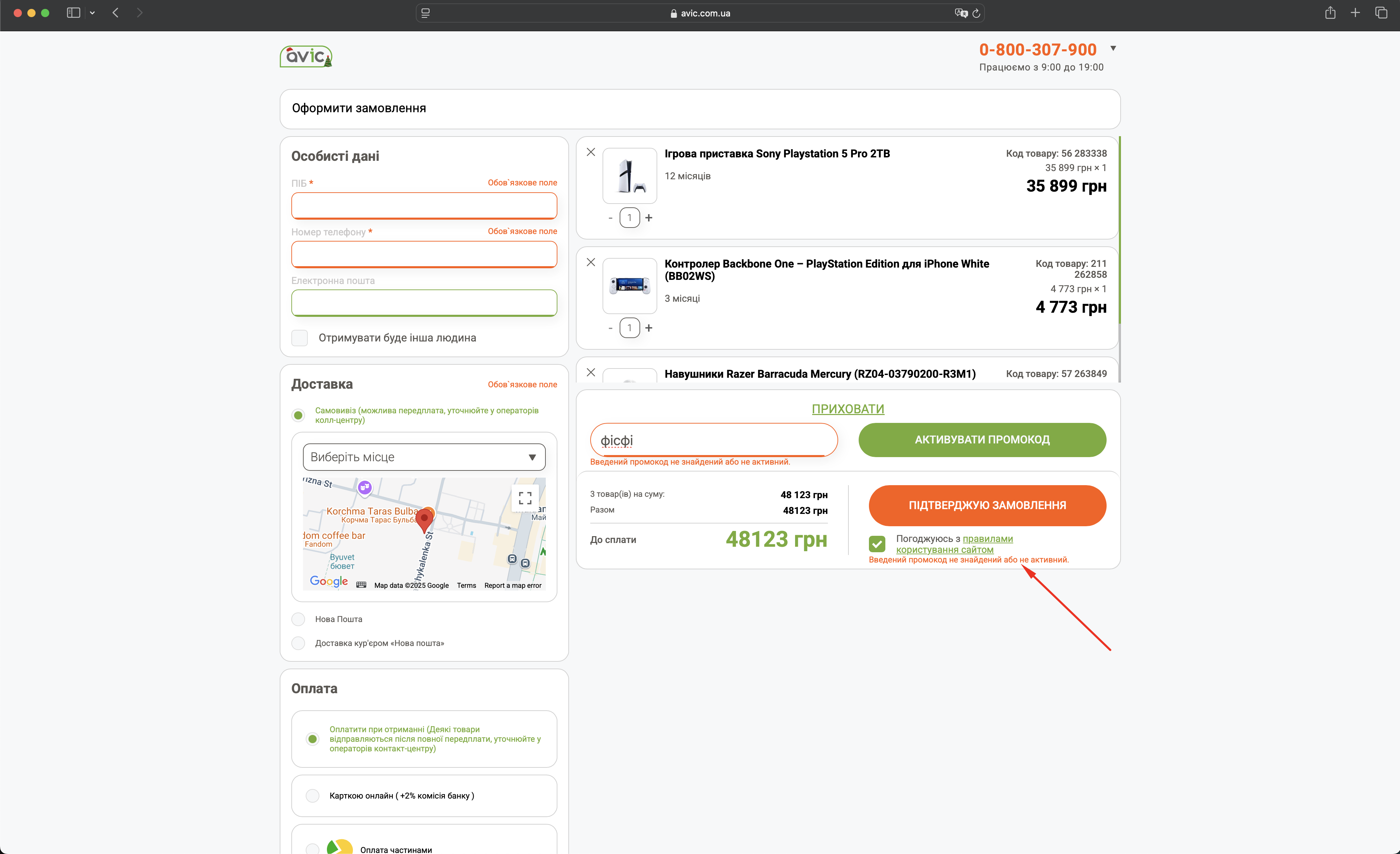Uncheck the site rules agreement checkbox
This screenshot has height=854, width=1400.
(x=877, y=544)
